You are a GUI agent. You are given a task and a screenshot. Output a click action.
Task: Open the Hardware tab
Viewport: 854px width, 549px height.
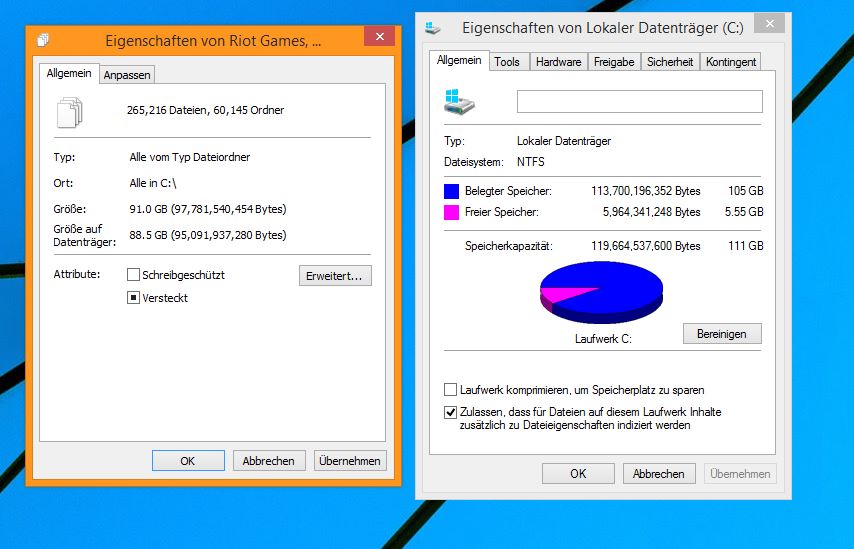coord(558,62)
